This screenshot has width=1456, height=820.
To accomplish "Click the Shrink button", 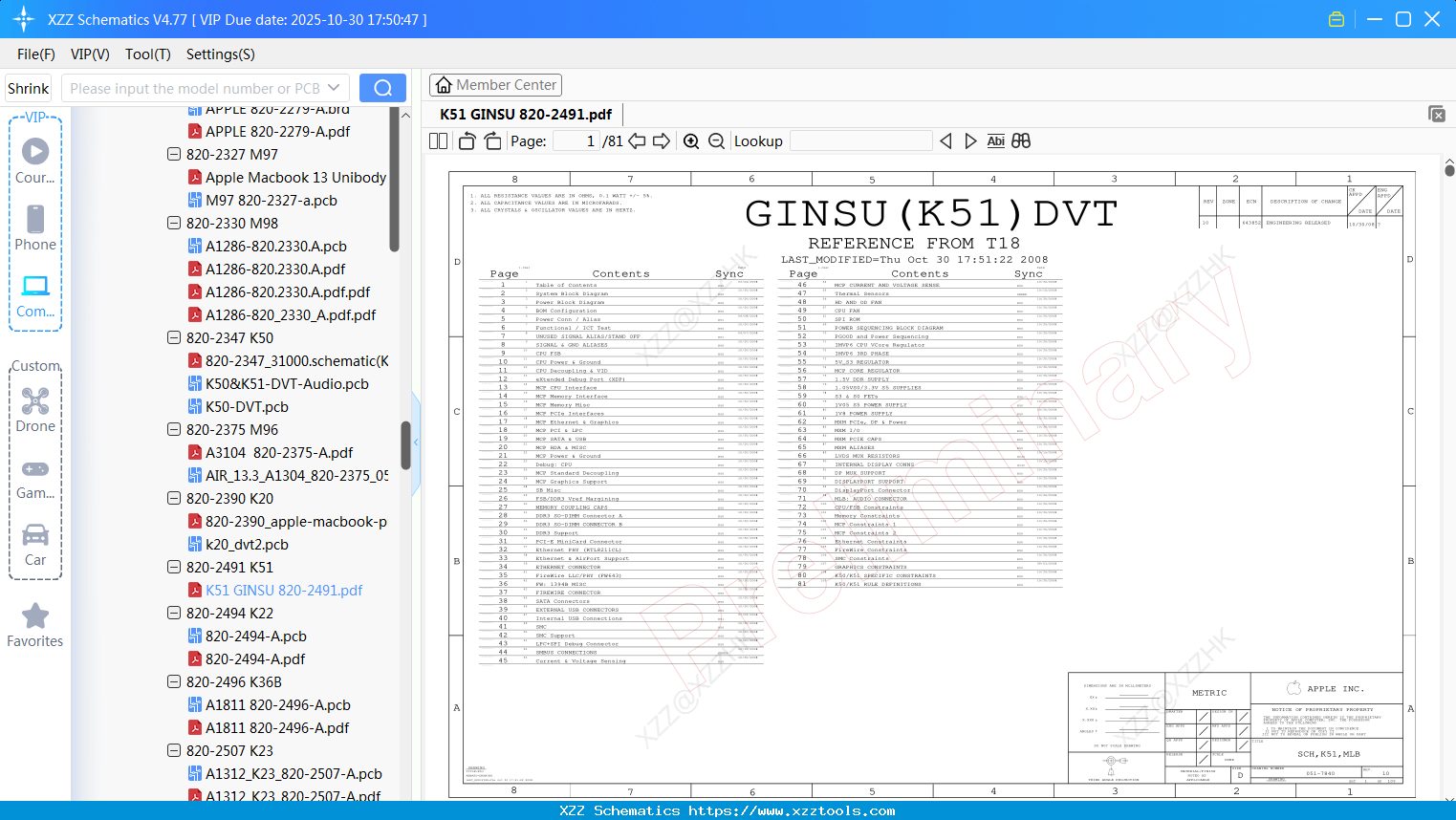I will pyautogui.click(x=29, y=88).
